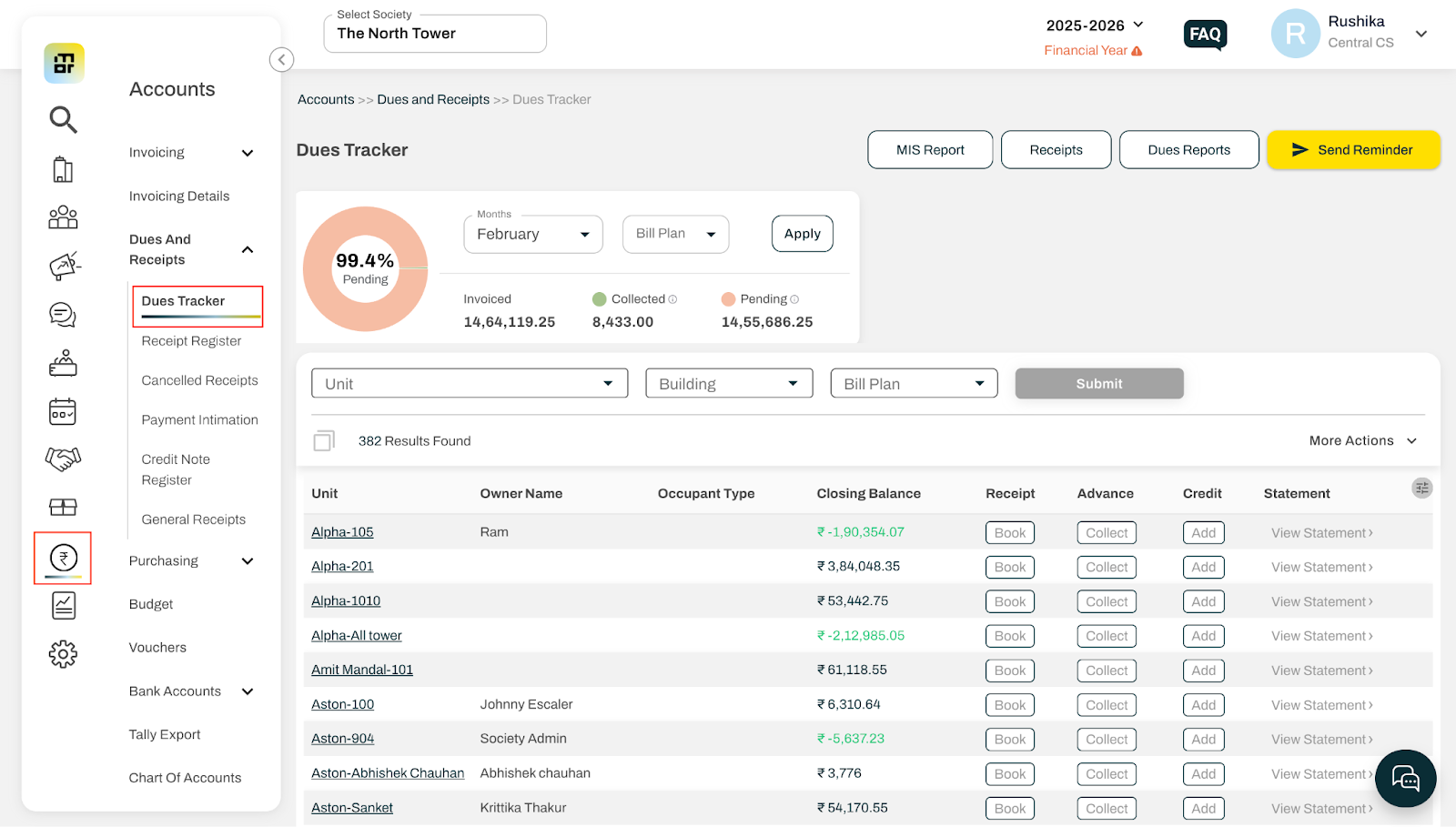Viewport: 1456px width, 827px height.
Task: Open the search icon in sidebar
Action: [63, 119]
